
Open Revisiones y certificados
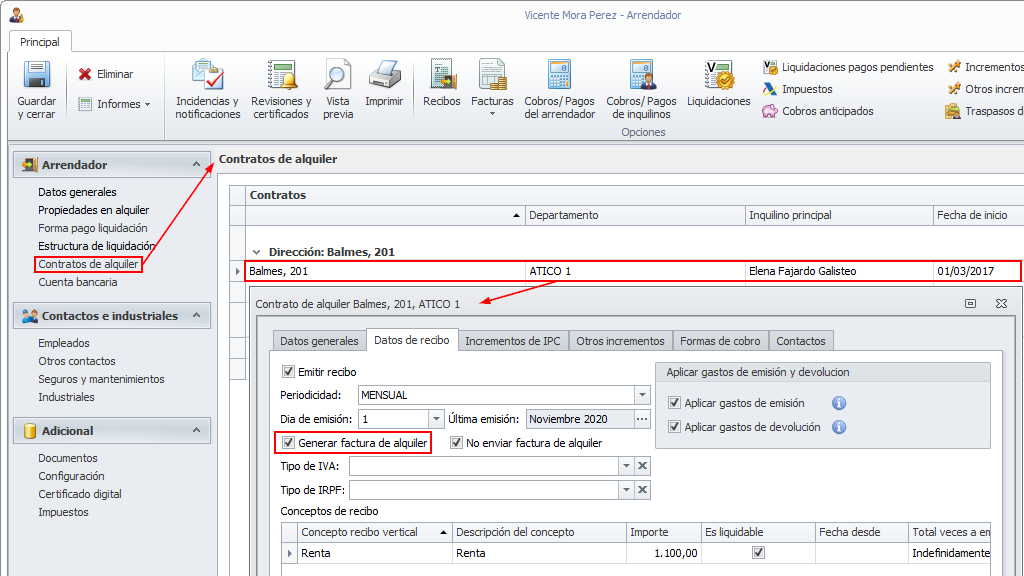click(282, 90)
